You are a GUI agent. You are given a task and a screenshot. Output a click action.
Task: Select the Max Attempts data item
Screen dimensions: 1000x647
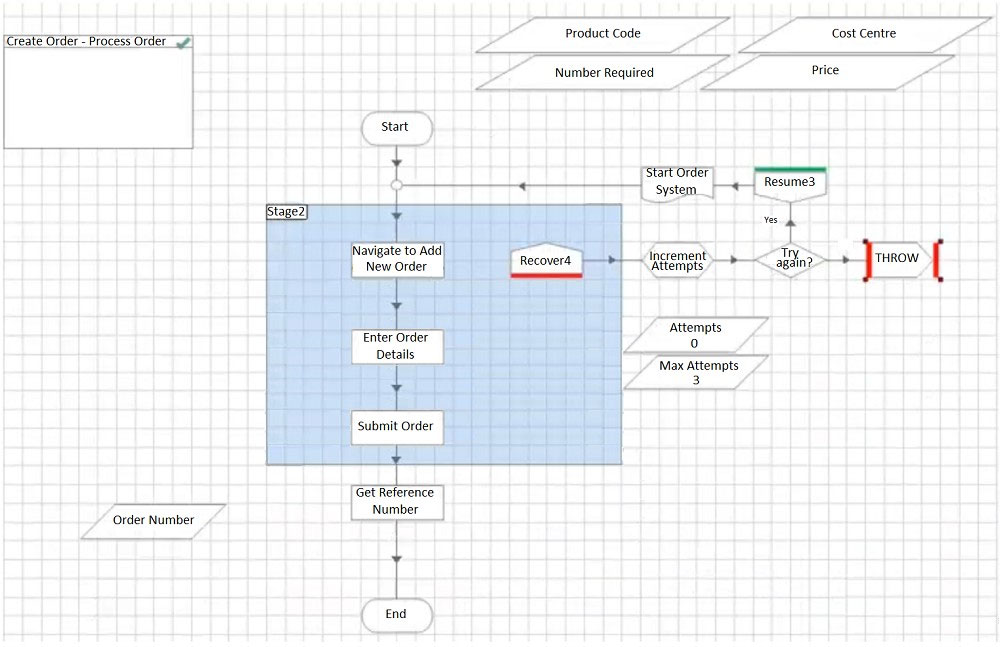coord(696,372)
